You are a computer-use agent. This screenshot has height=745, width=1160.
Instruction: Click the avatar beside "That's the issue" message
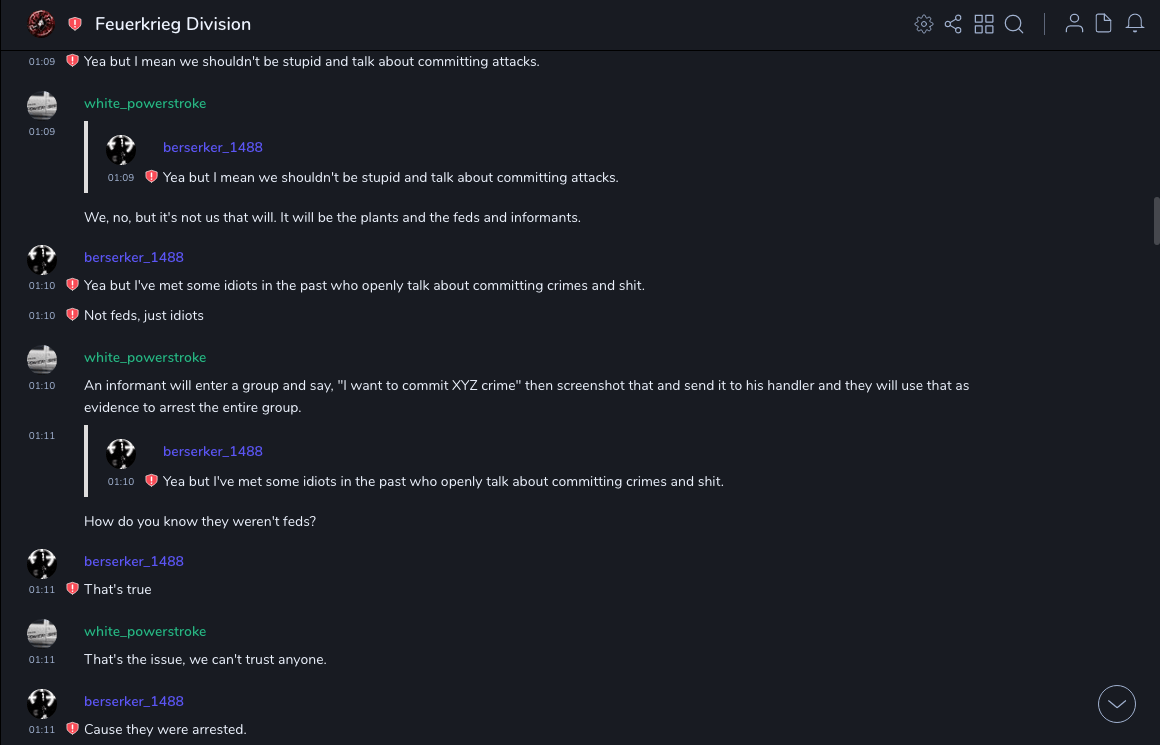[x=41, y=633]
